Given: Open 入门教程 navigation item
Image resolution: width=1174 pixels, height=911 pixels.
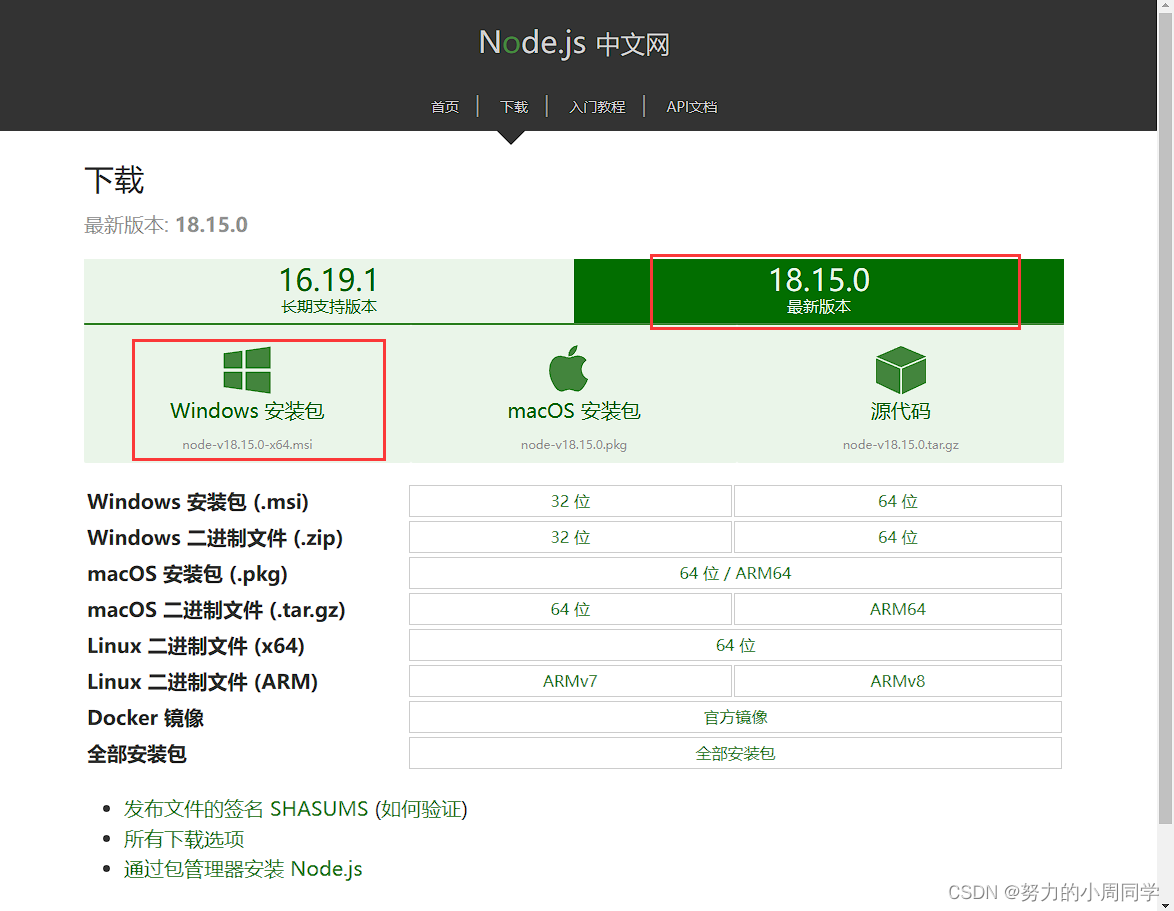Looking at the screenshot, I should tap(597, 107).
